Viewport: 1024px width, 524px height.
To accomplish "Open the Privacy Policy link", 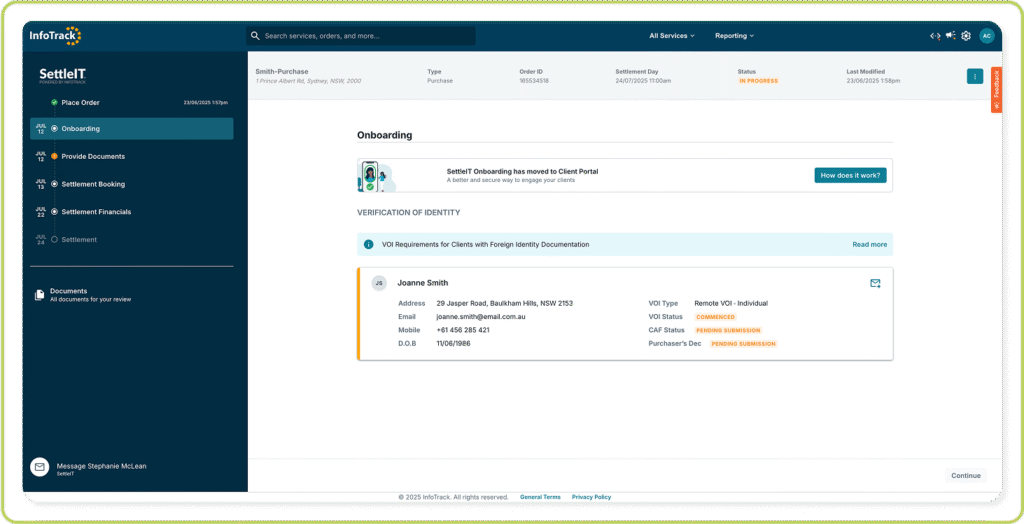I will pos(591,497).
